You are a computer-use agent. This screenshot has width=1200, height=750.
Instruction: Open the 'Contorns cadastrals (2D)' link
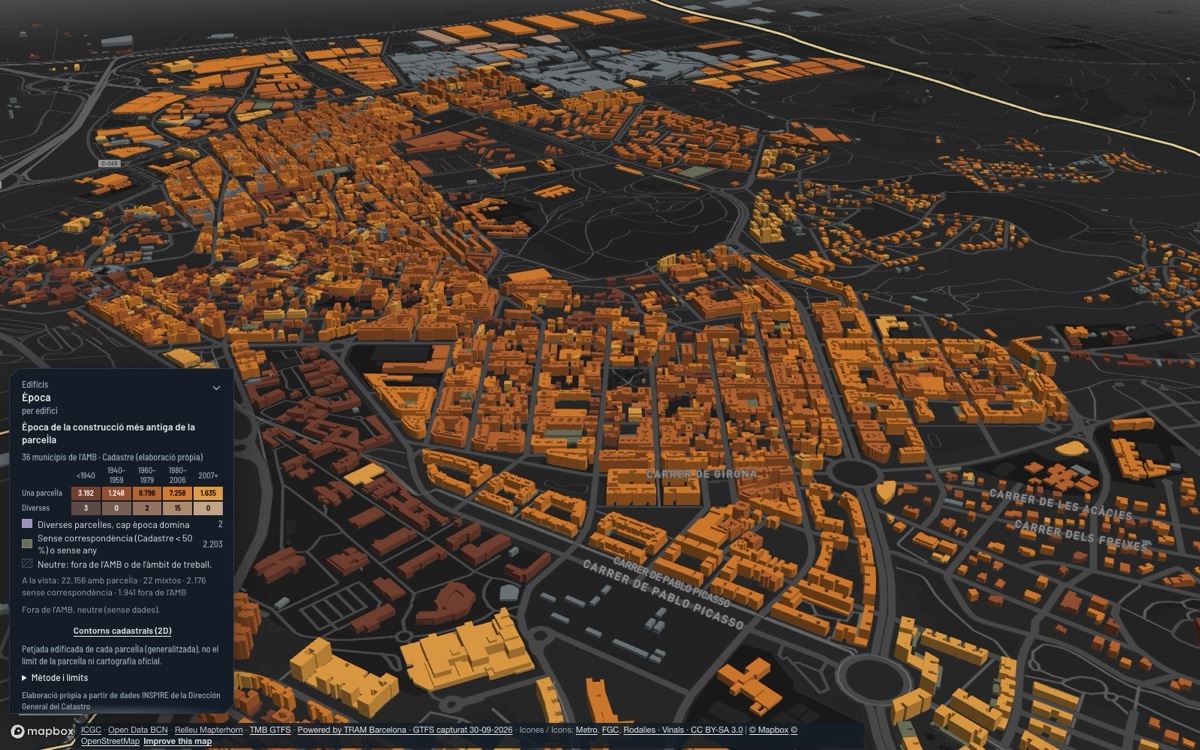click(122, 631)
